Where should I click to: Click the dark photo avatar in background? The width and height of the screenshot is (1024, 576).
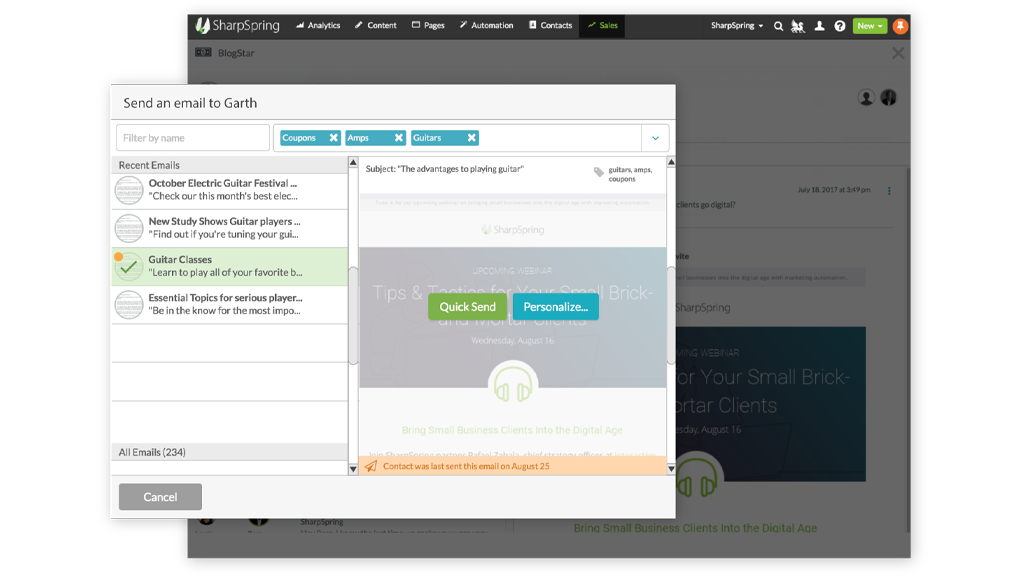[889, 98]
